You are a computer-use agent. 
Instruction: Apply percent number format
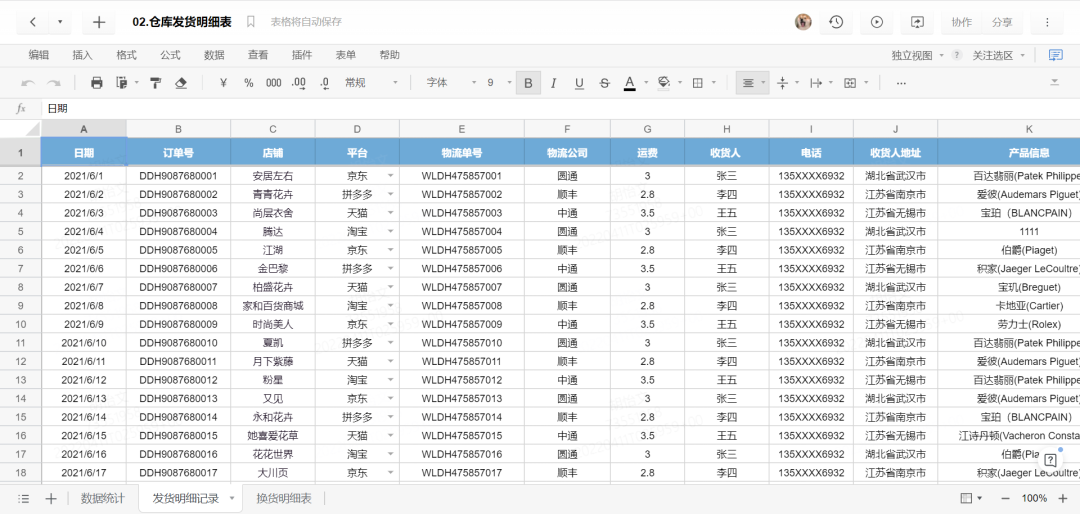tap(249, 83)
